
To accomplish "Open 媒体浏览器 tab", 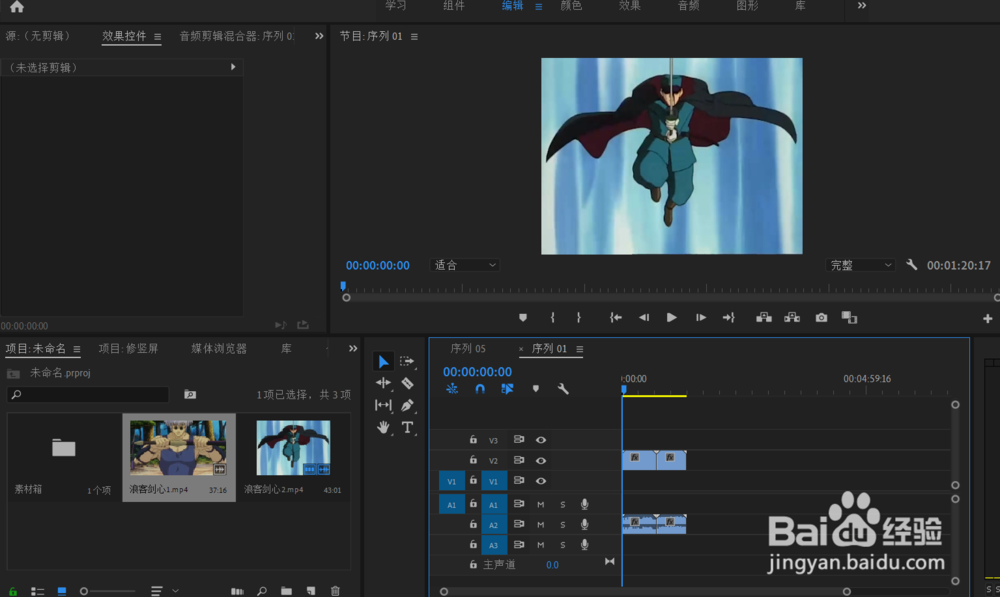I will (219, 348).
